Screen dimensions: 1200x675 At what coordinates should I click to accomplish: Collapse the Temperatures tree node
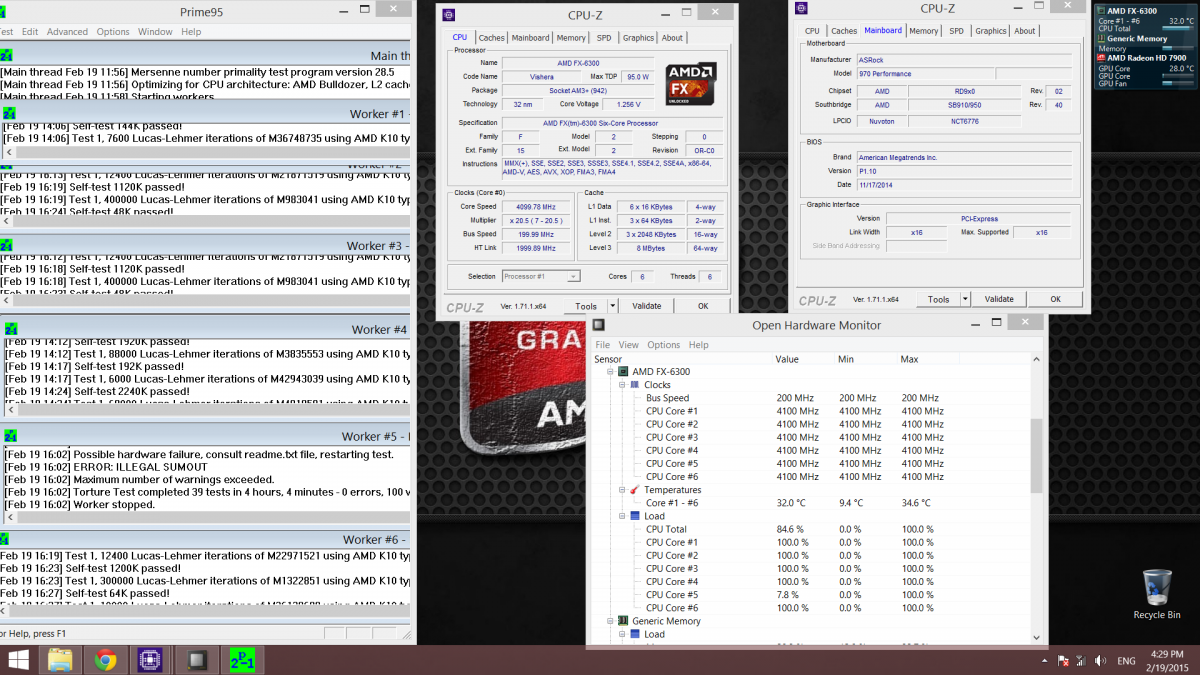point(622,490)
